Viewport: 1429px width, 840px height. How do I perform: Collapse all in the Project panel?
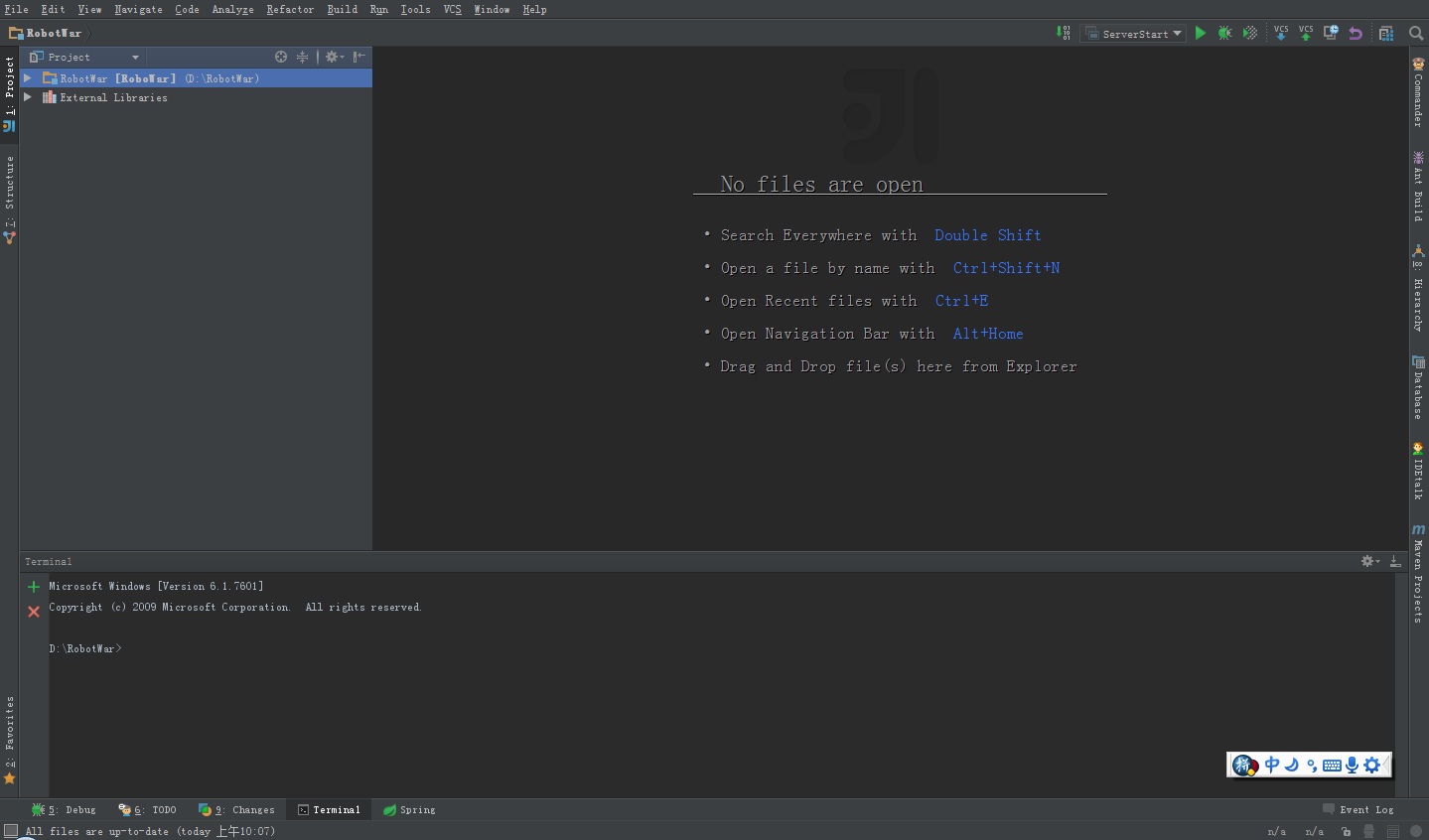(302, 57)
